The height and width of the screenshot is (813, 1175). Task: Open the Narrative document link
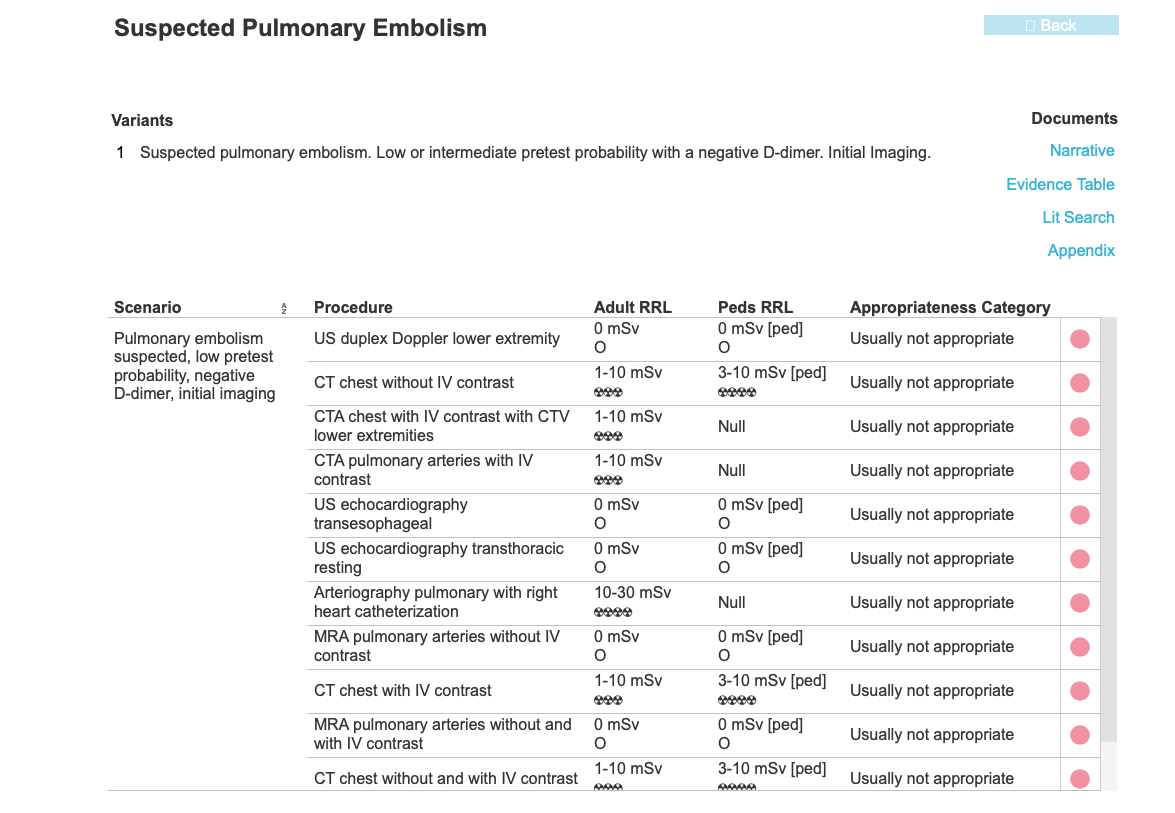click(1081, 151)
